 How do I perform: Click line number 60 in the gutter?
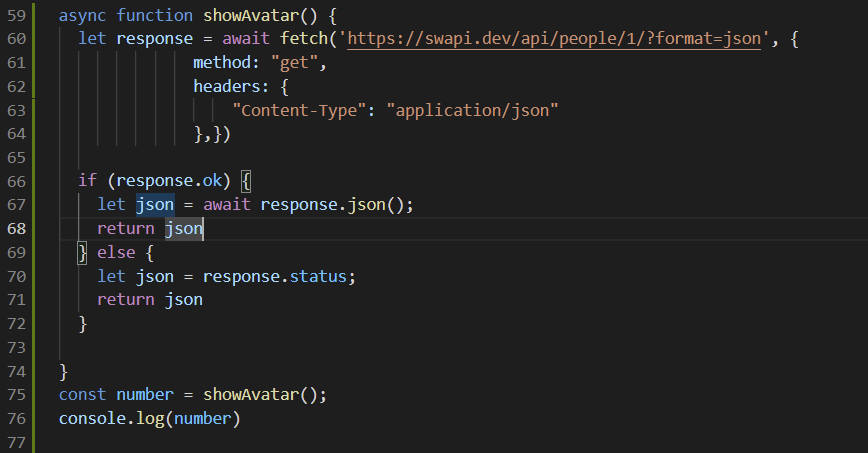tap(17, 39)
